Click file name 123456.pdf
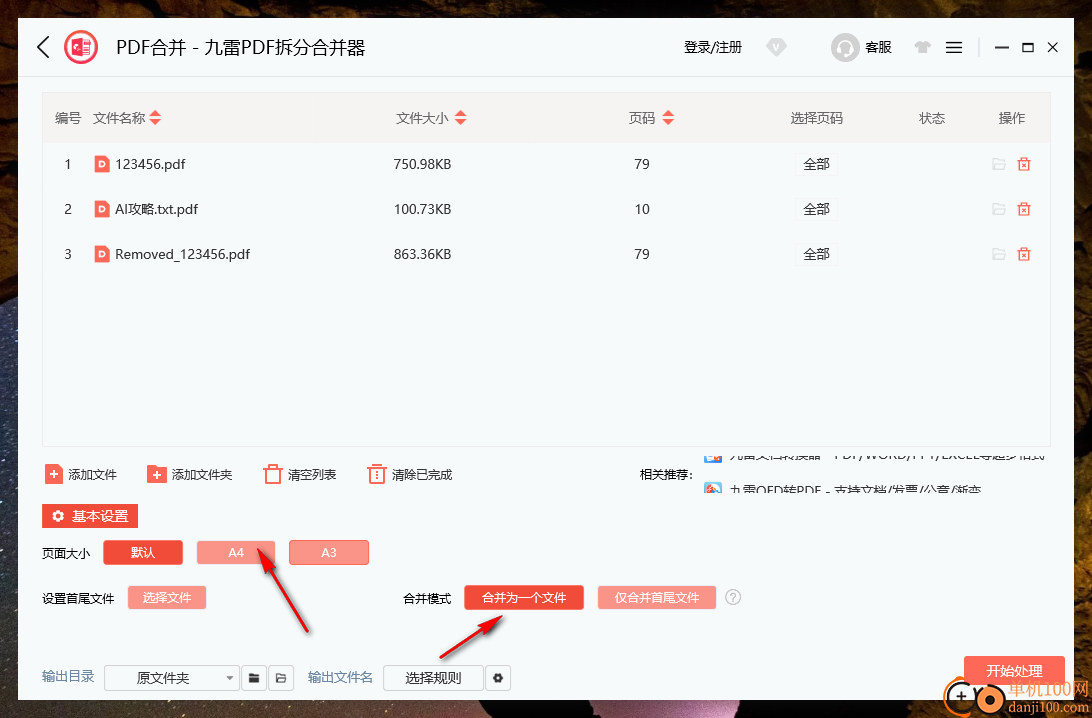 click(x=150, y=164)
